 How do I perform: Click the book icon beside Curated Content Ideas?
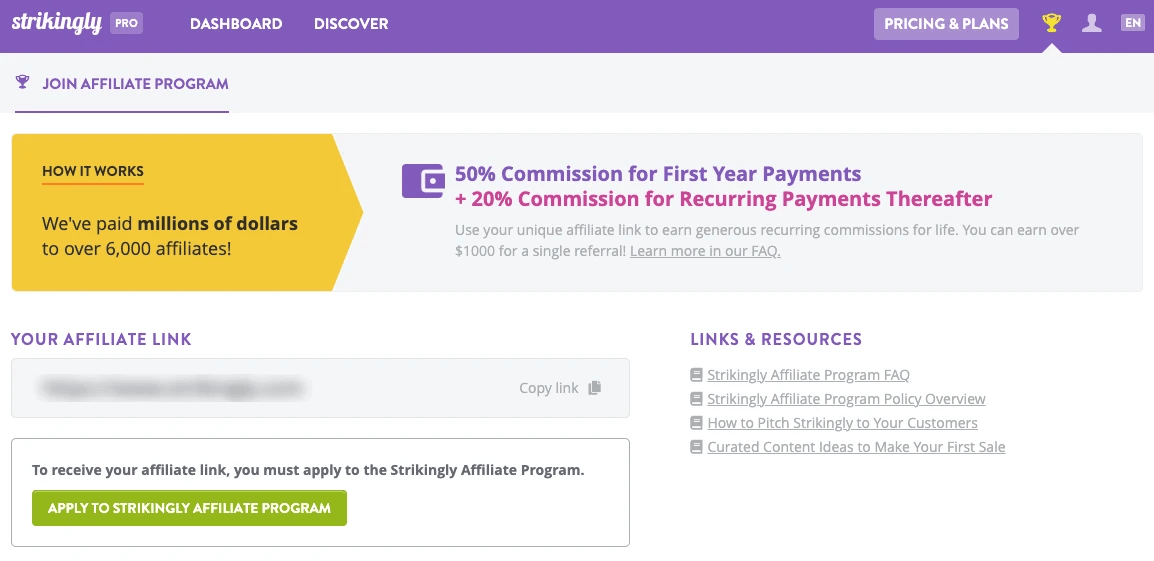coord(697,447)
